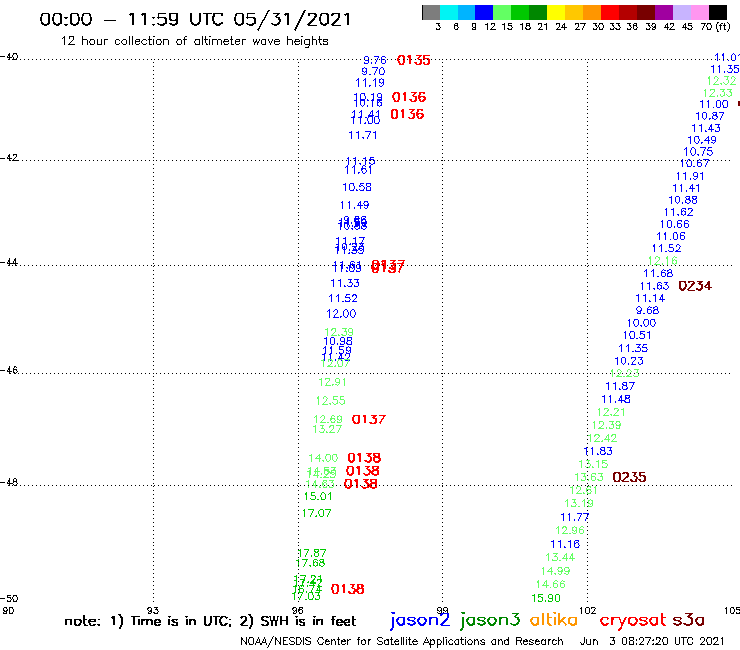Click the subtitle '12 hour collection of altimeter wave heights'
Viewport: 740px width, 650px height.
point(194,41)
